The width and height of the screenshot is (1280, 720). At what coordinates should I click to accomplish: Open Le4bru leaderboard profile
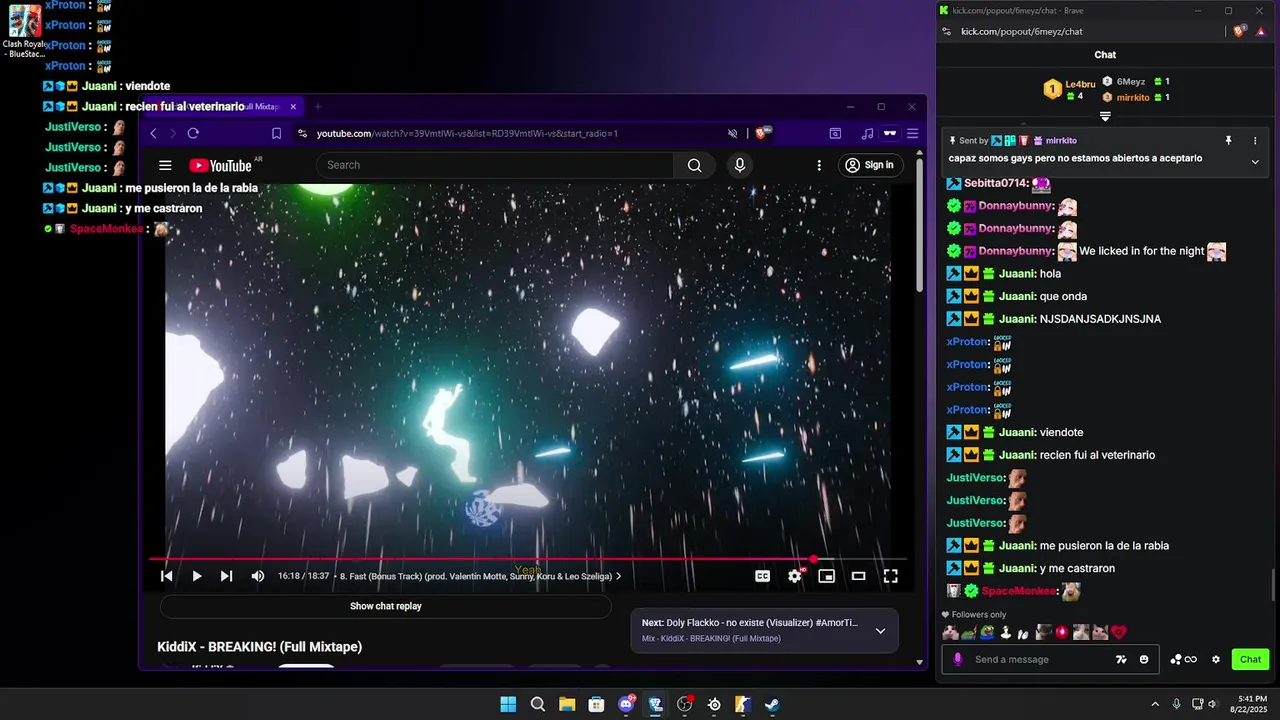click(1080, 84)
